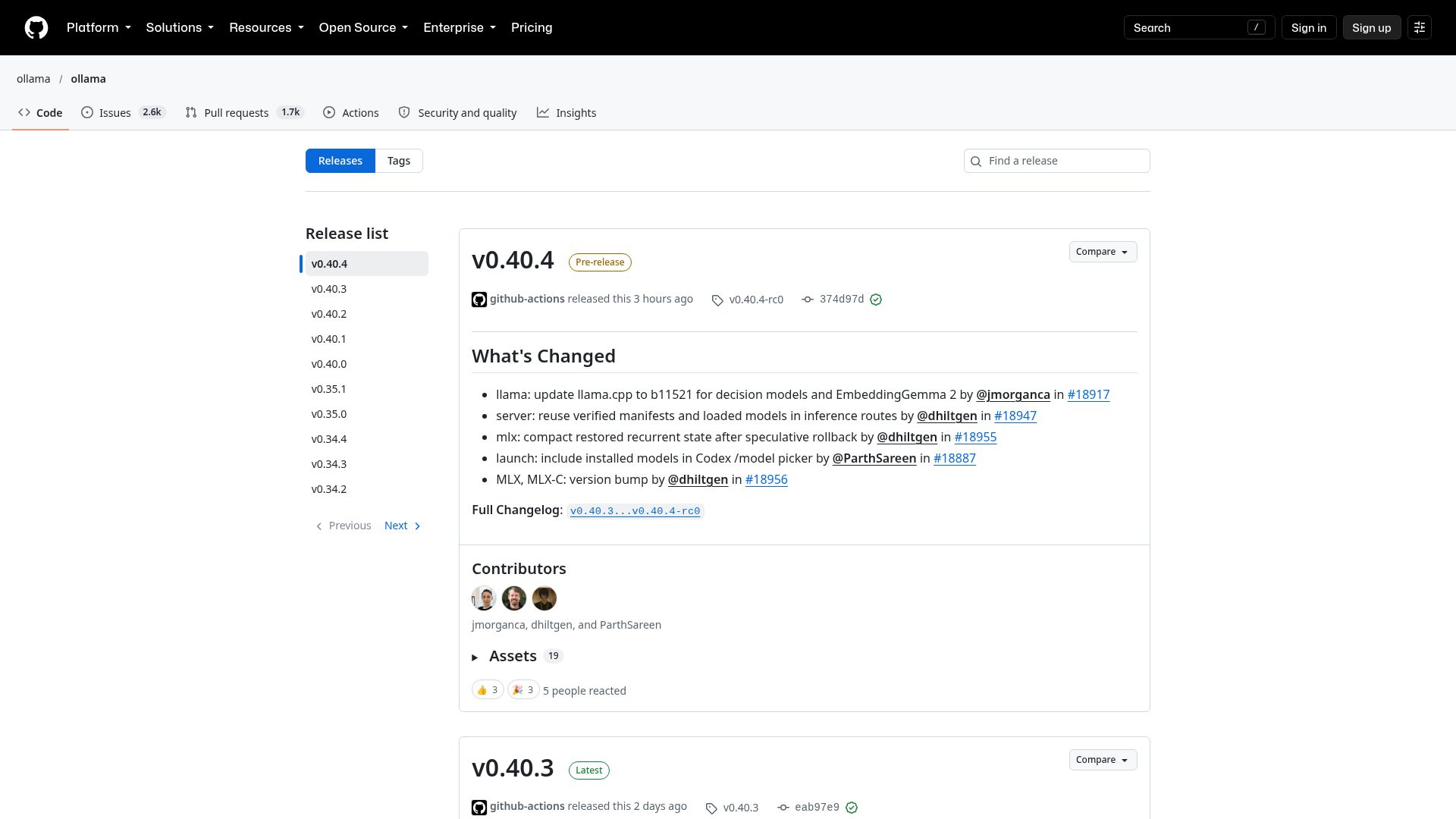Open commit 374d97d
Screen dimensions: 1456x819
click(x=841, y=300)
